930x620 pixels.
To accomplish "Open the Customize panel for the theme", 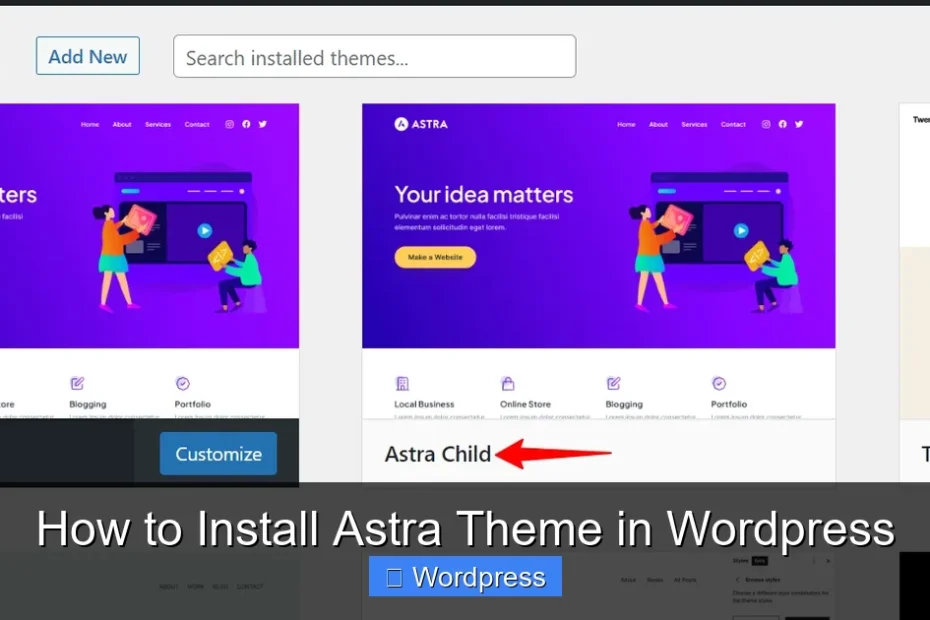I will tap(217, 453).
